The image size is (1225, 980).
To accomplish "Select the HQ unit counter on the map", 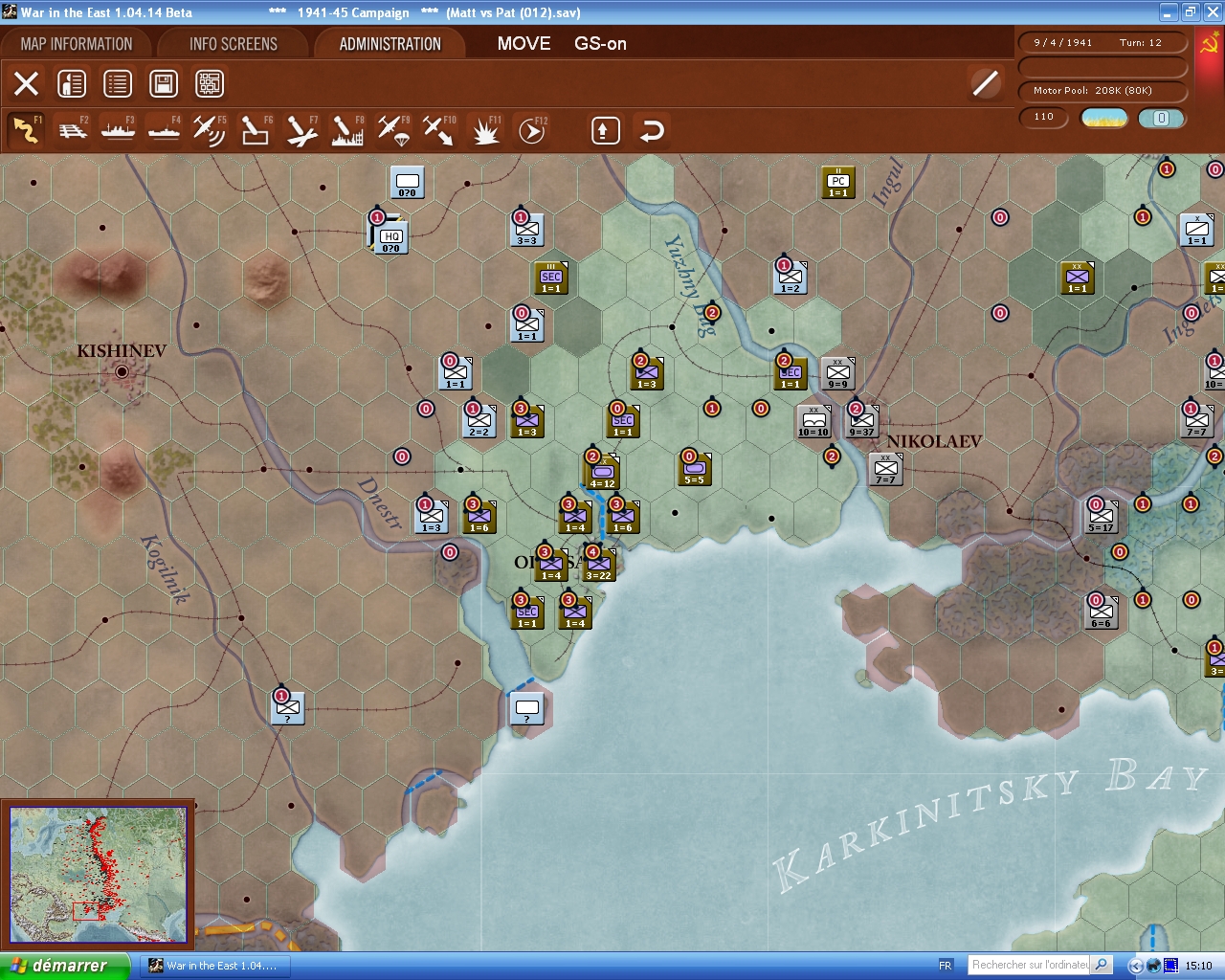I will pyautogui.click(x=391, y=235).
